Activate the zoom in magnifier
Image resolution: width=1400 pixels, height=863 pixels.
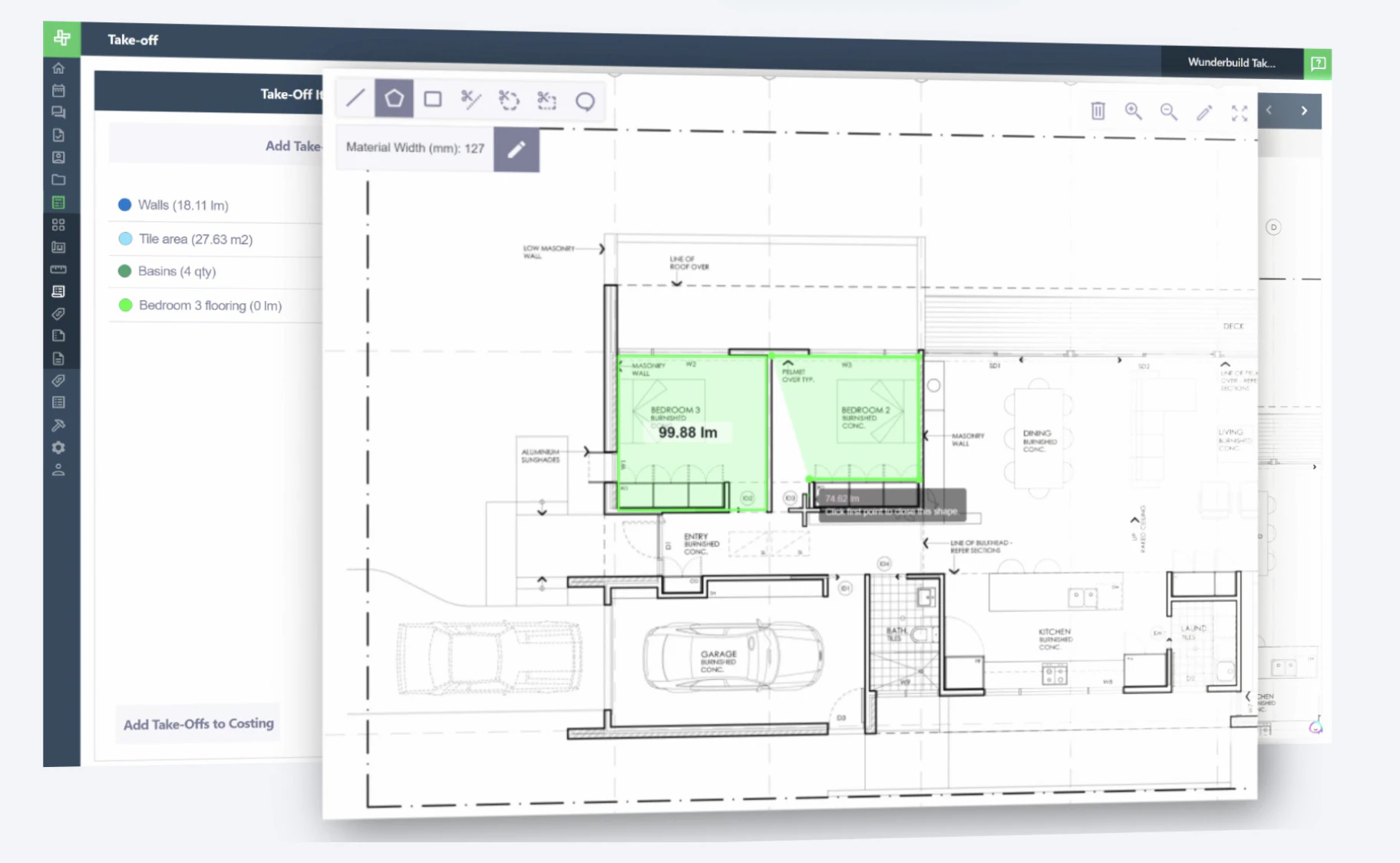[1134, 112]
